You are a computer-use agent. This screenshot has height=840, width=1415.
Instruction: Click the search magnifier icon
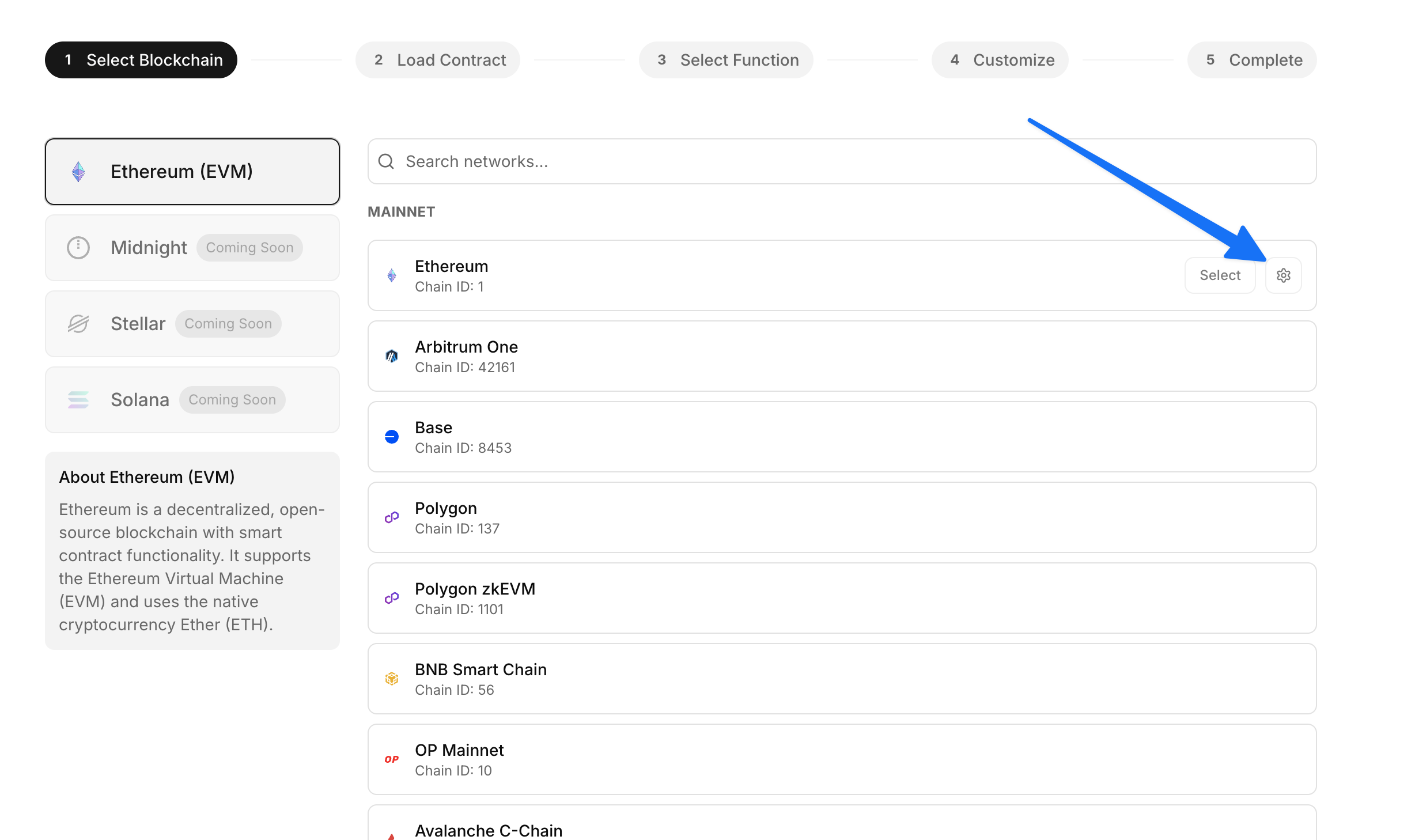(386, 161)
